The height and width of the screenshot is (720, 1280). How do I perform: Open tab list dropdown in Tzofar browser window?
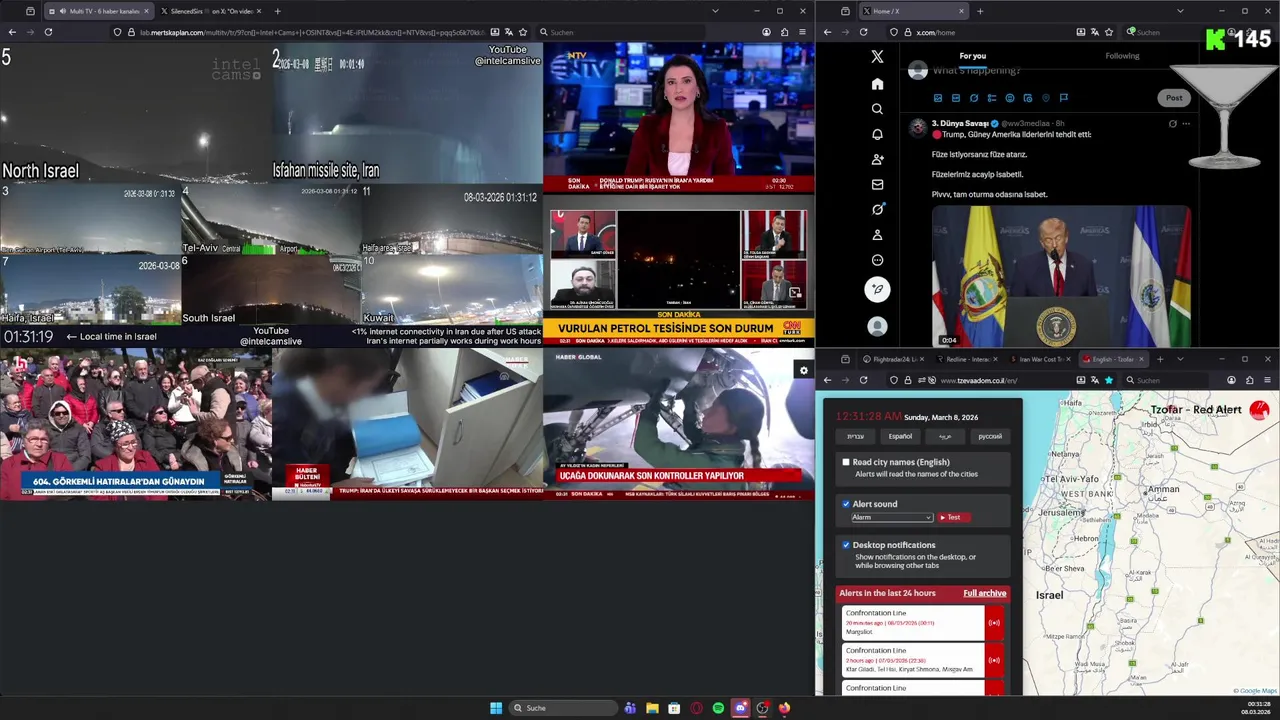1180,359
